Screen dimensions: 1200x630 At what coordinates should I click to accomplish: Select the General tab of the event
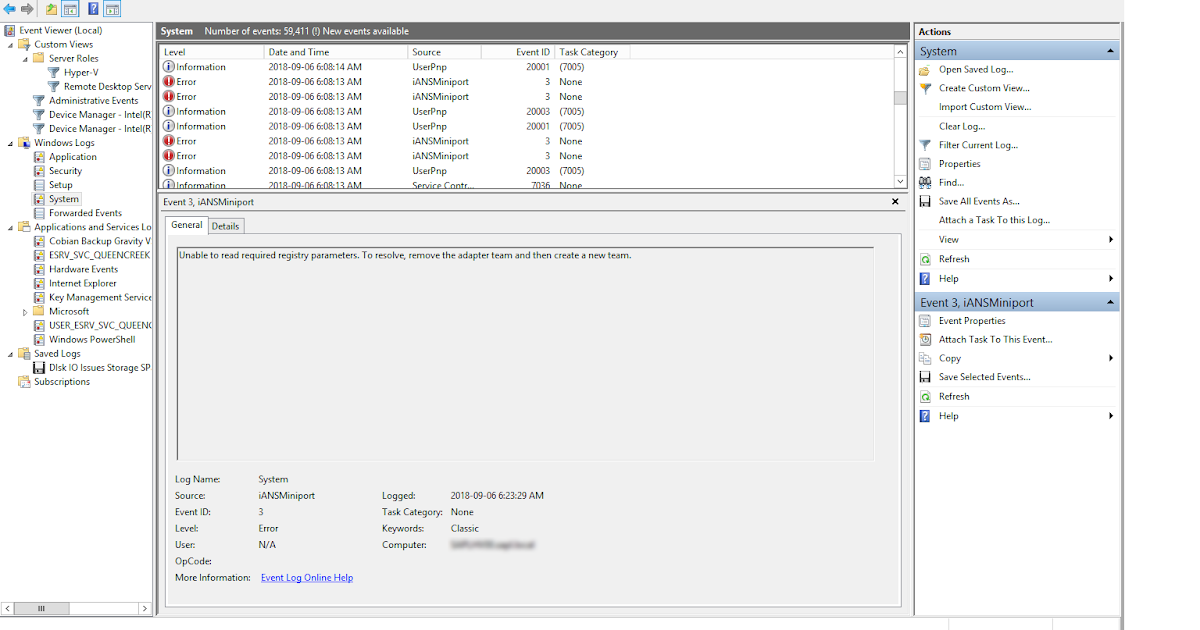point(186,226)
